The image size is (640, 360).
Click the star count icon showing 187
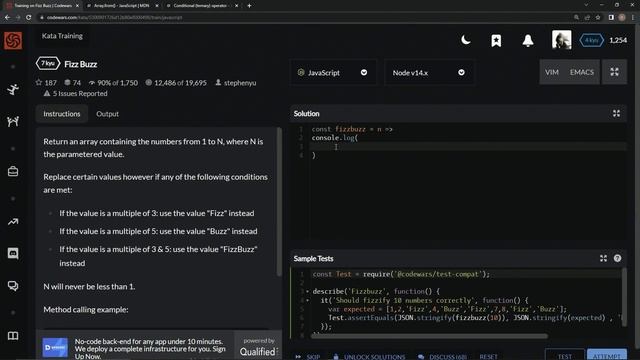pyautogui.click(x=39, y=82)
